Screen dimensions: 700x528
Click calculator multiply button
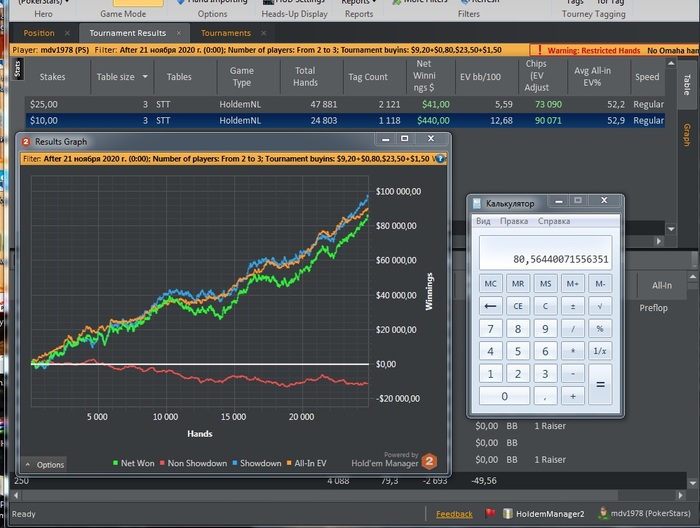pos(573,351)
